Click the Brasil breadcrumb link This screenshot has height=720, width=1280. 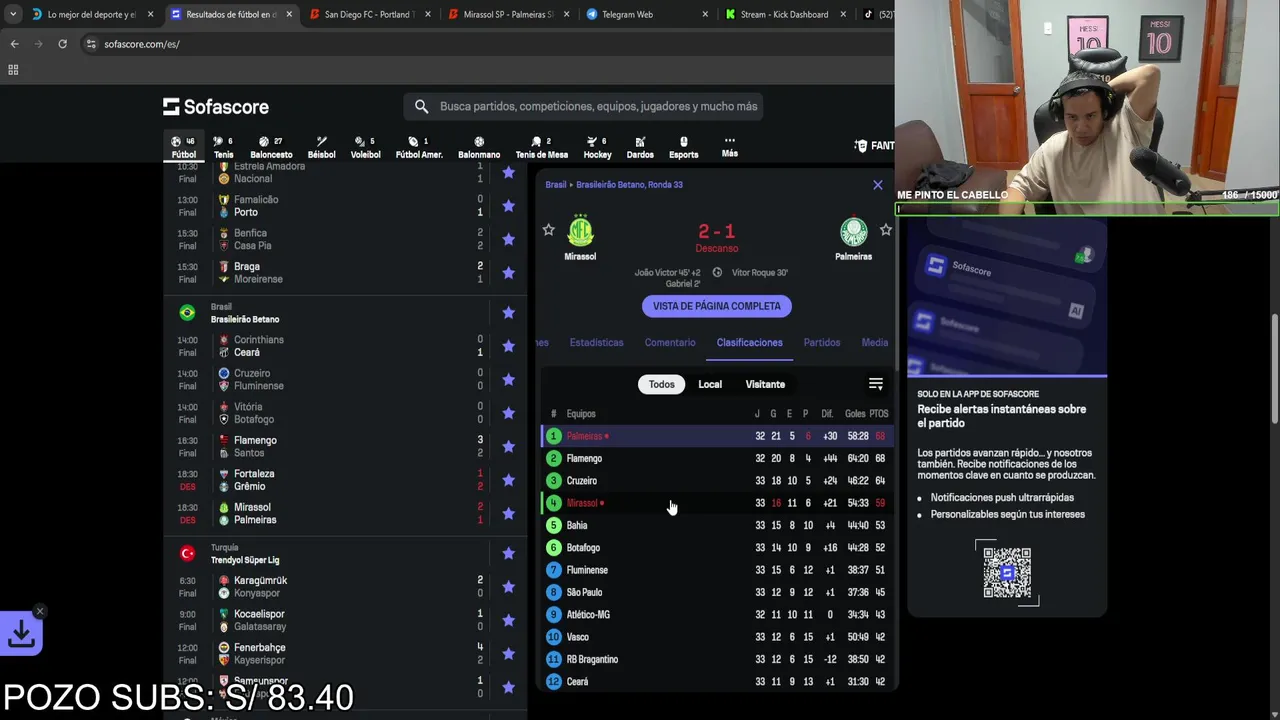pyautogui.click(x=555, y=185)
